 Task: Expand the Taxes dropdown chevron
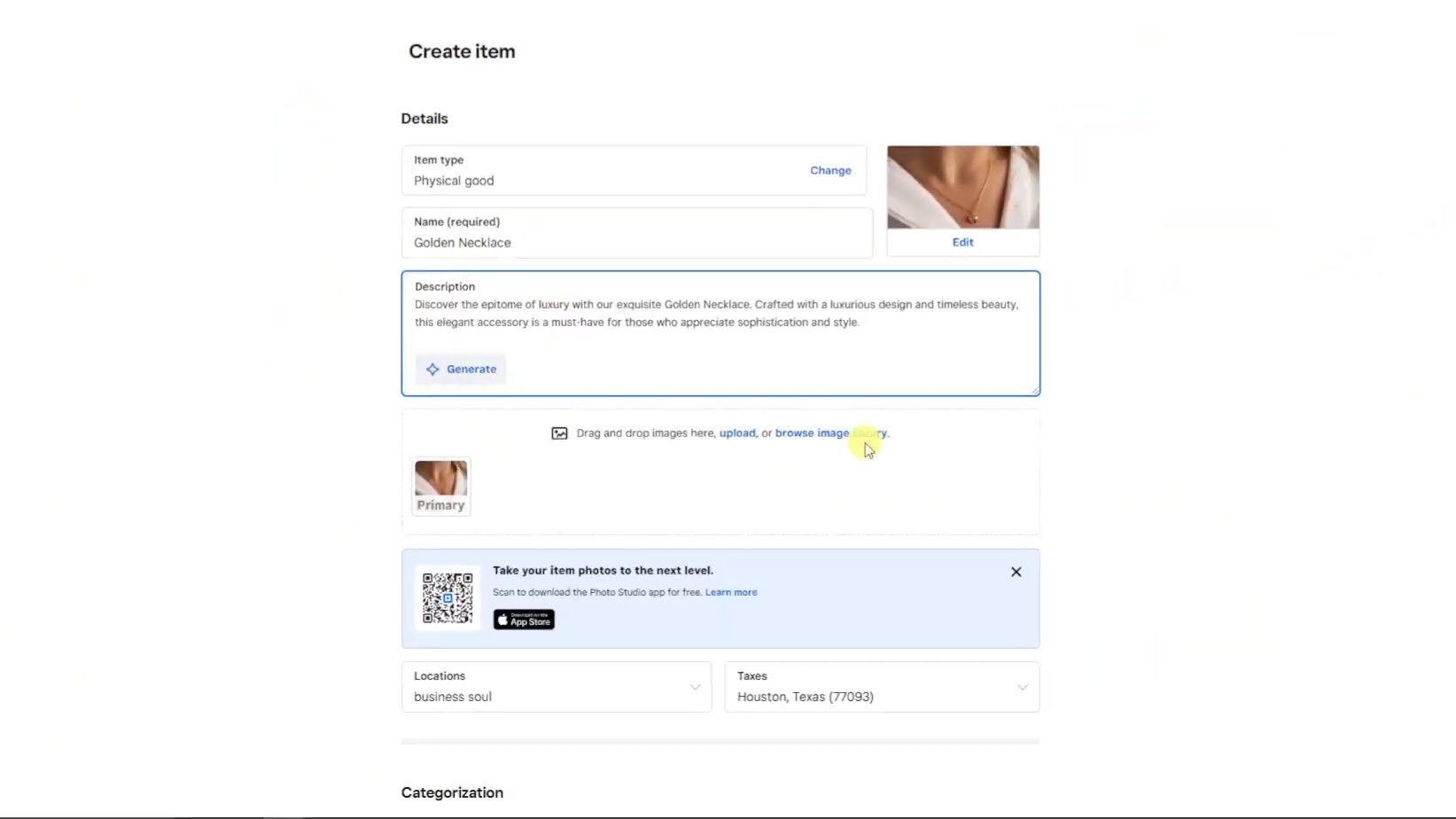(1022, 687)
